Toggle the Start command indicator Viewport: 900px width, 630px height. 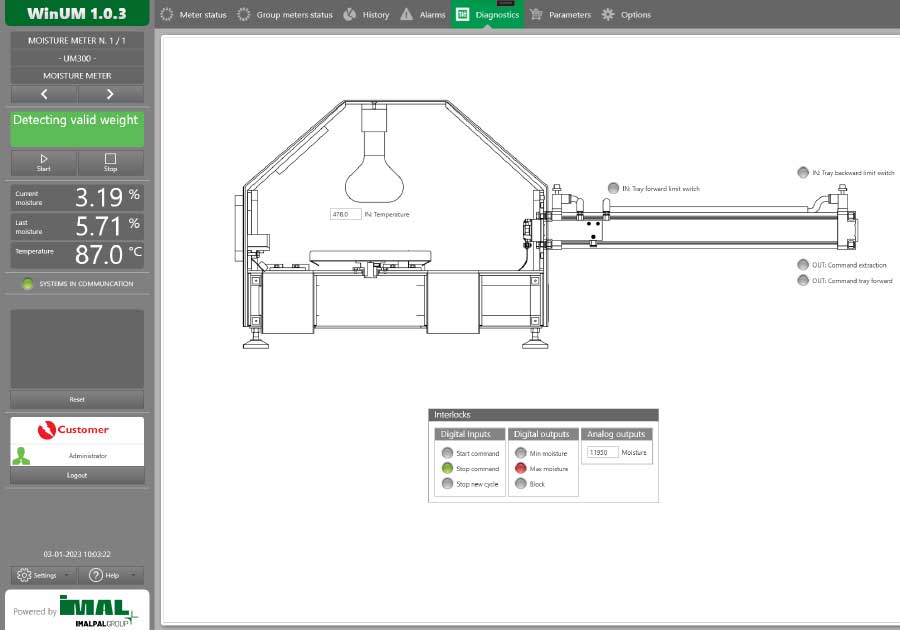(447, 453)
